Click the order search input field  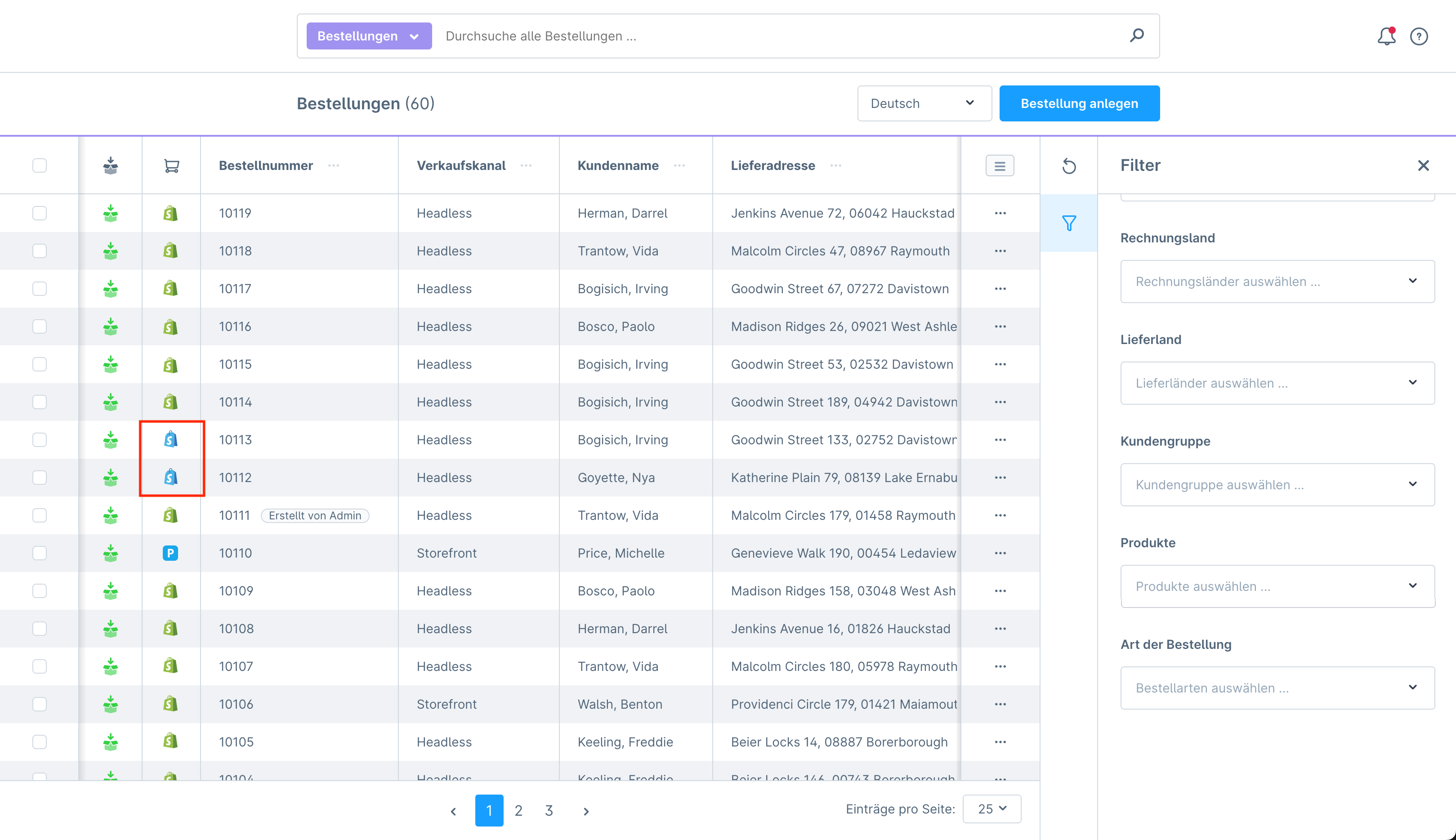tap(779, 36)
